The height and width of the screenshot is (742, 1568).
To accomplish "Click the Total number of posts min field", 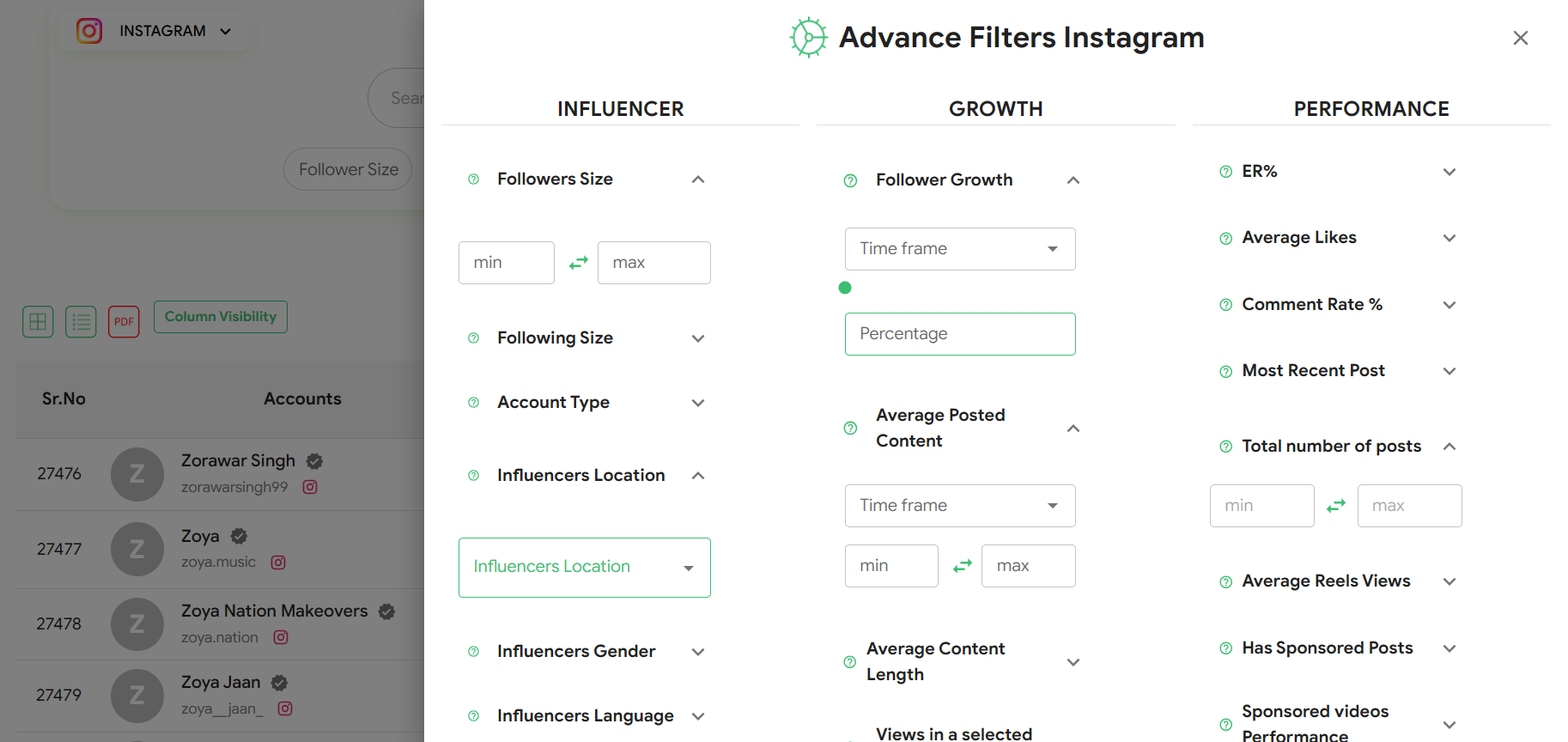I will 1262,506.
